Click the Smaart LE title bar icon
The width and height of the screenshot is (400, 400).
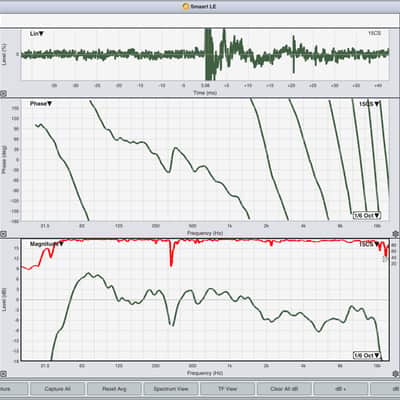[186, 6]
